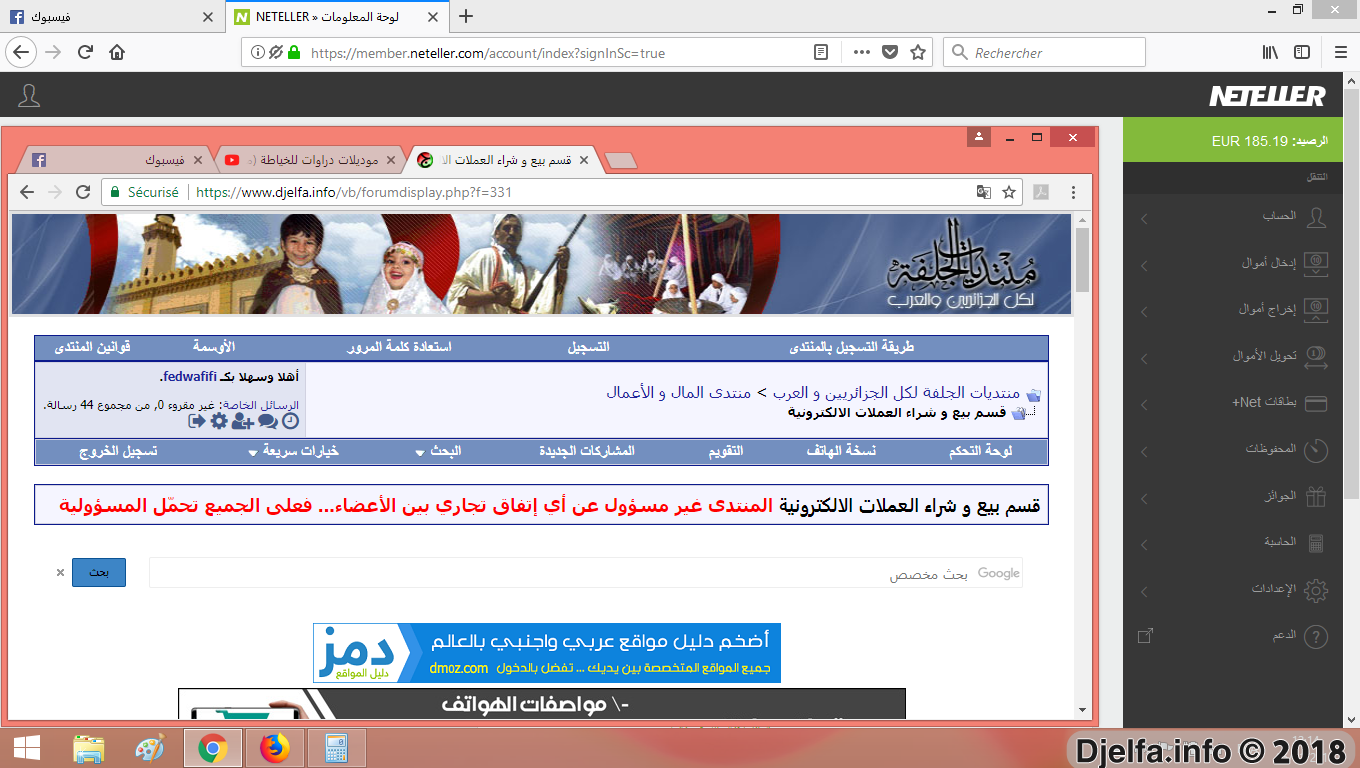Viewport: 1360px width, 768px height.
Task: Click the green padlock in Firefox address bar
Action: (294, 53)
